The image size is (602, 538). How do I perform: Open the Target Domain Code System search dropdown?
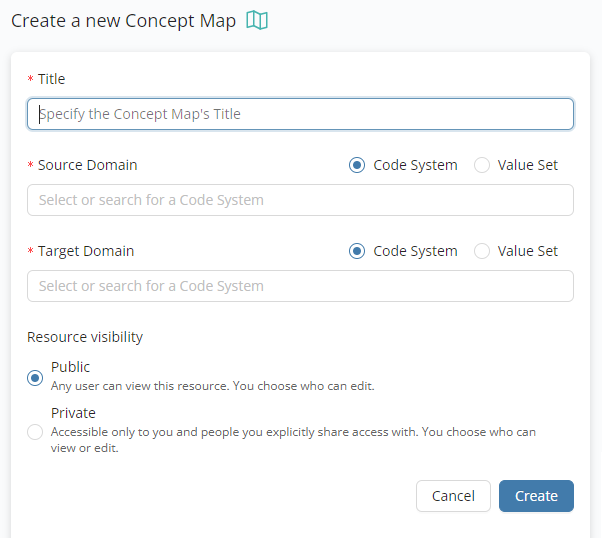click(300, 286)
